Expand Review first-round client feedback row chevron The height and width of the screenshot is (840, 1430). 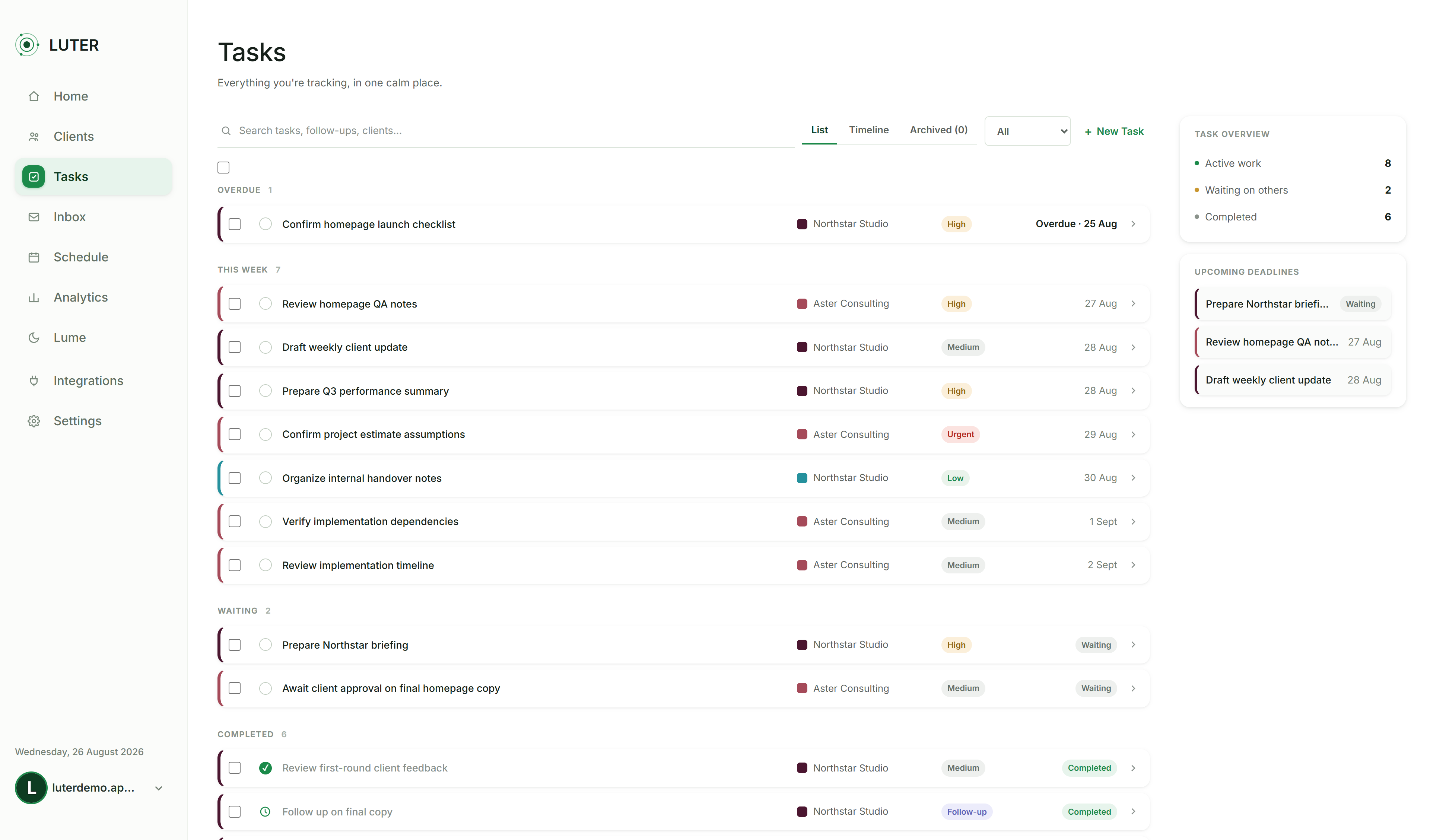1133,769
